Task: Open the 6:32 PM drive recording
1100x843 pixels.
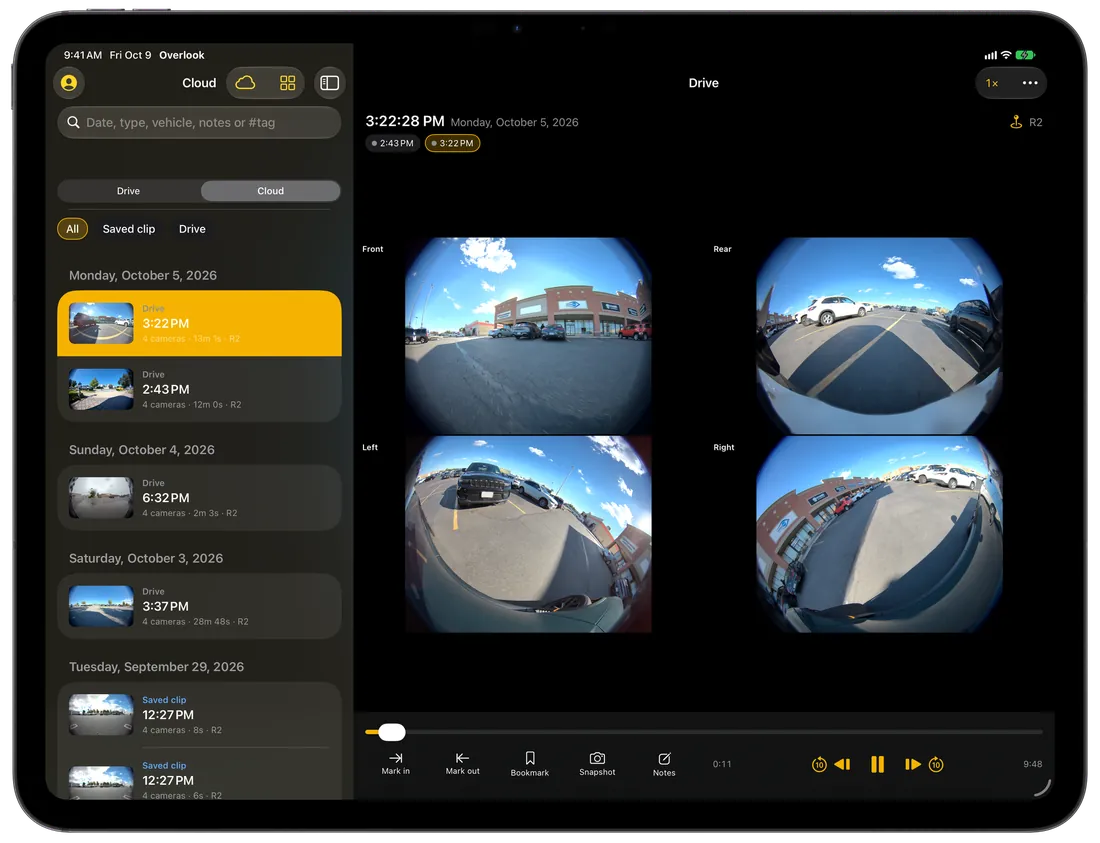Action: [199, 498]
